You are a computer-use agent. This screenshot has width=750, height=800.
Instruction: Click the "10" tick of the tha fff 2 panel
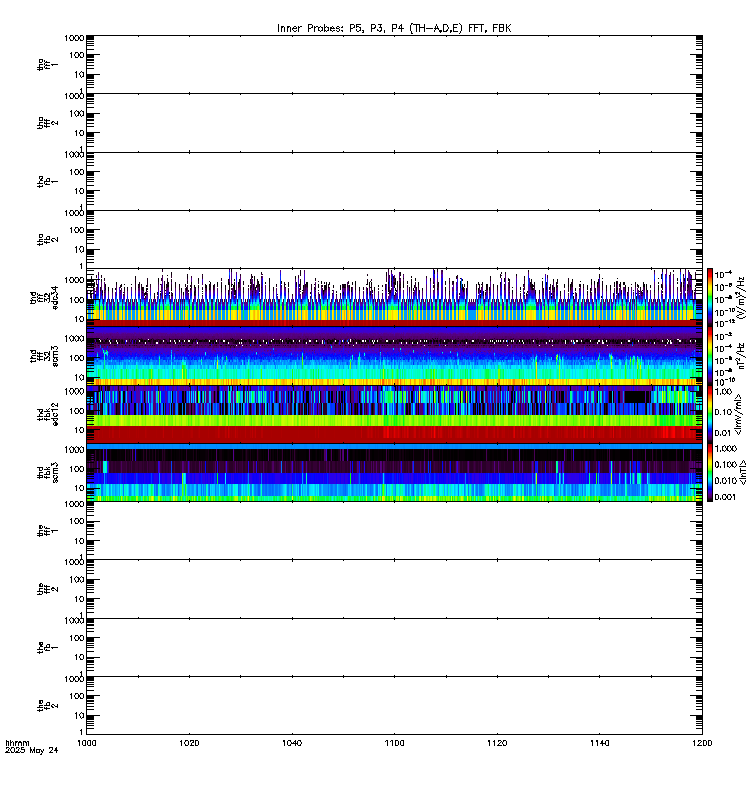click(79, 133)
